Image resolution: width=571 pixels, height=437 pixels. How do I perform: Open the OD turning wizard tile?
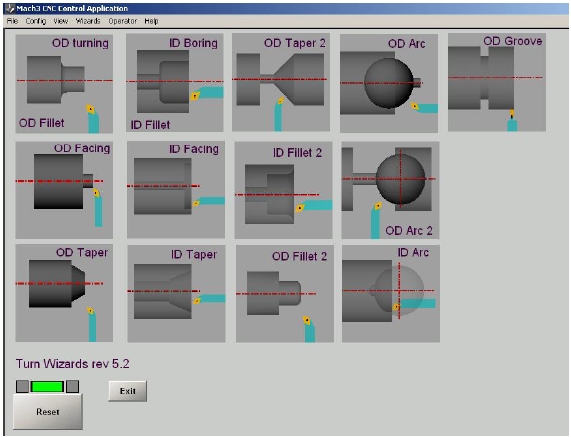tap(64, 84)
